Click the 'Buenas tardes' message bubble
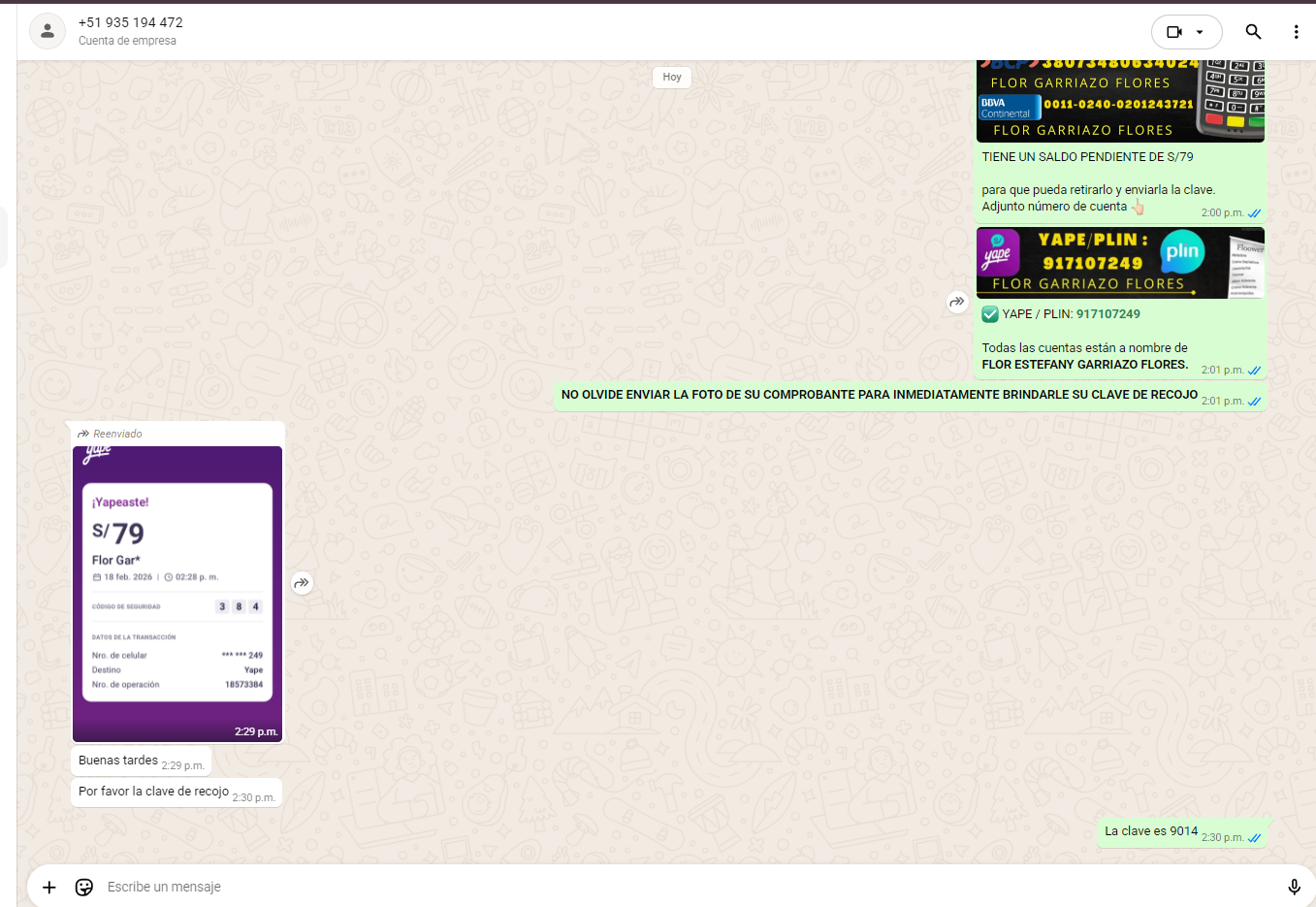 pos(118,761)
